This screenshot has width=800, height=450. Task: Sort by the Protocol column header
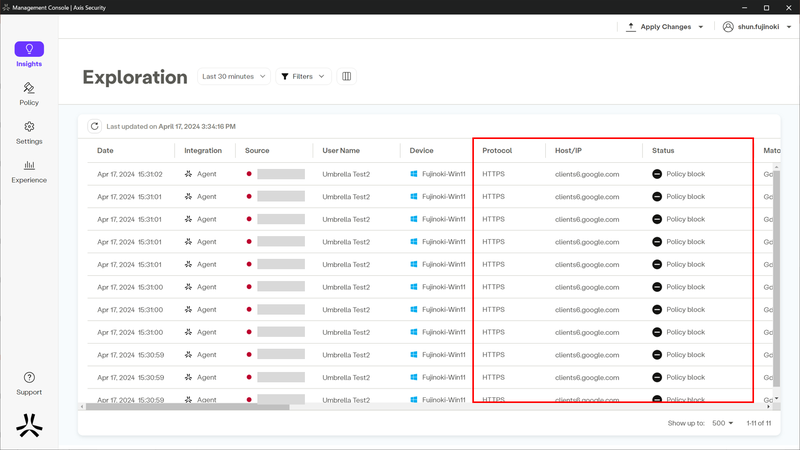pos(497,151)
